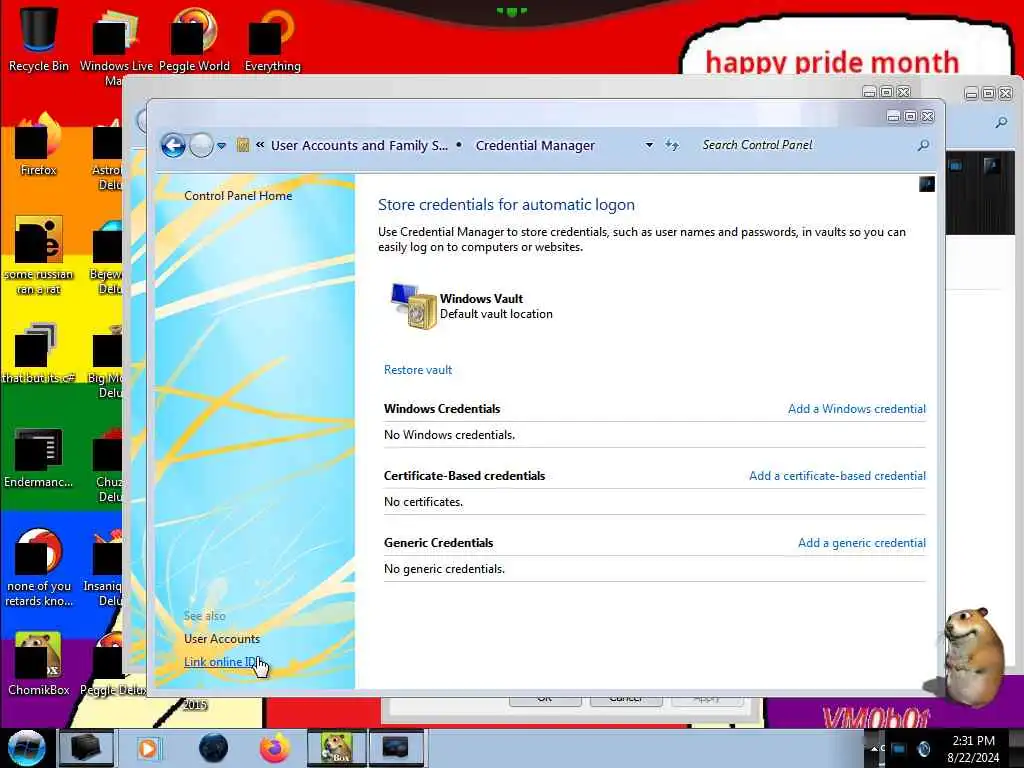Click Add a Windows credential

point(857,409)
